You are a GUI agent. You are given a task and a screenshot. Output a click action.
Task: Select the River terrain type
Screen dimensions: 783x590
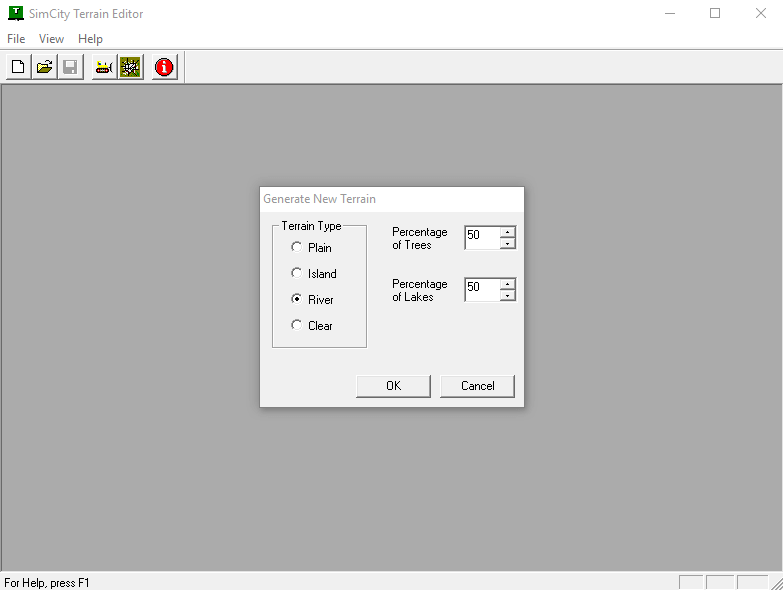(312, 299)
